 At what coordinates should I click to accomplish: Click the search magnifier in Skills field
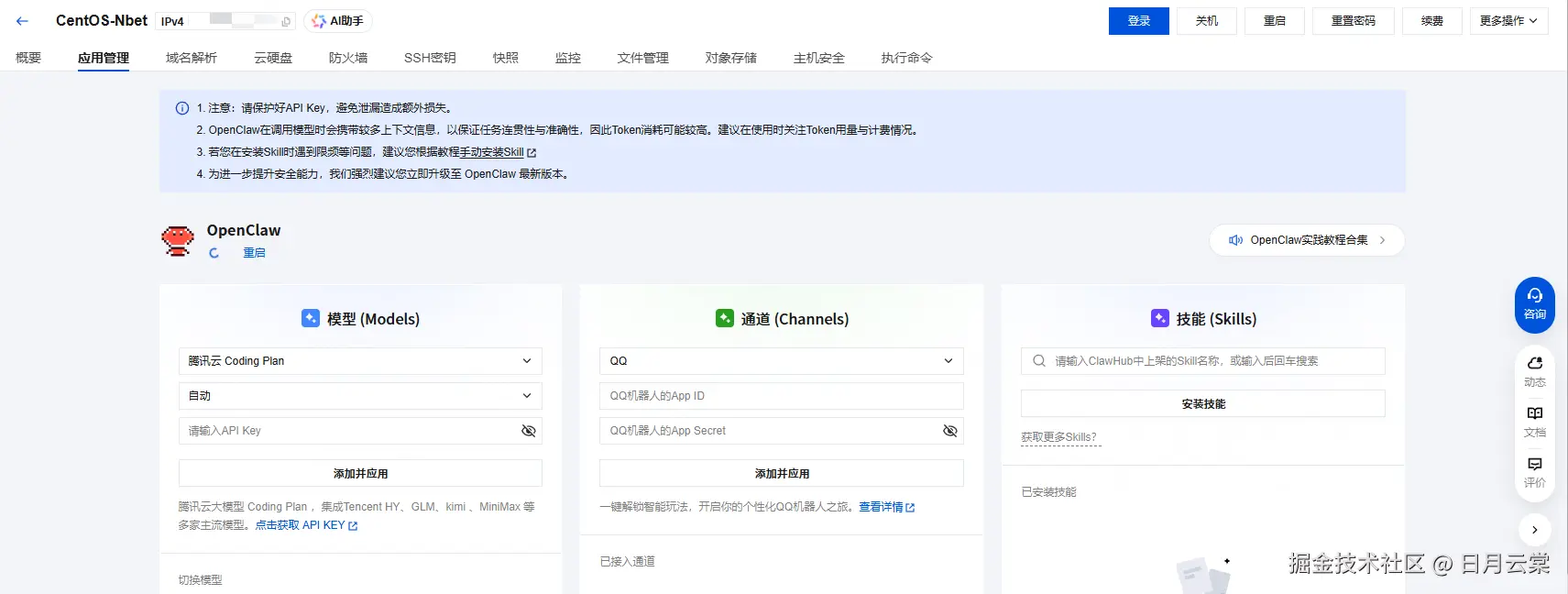pos(1039,361)
